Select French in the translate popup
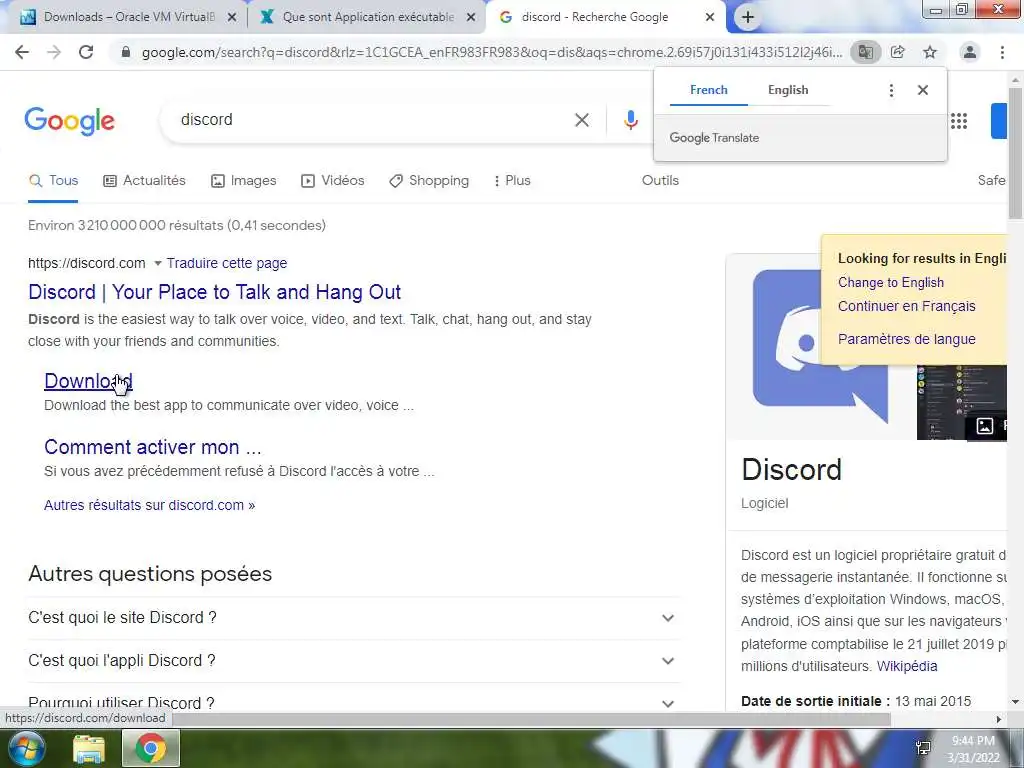The width and height of the screenshot is (1024, 768). pos(709,90)
